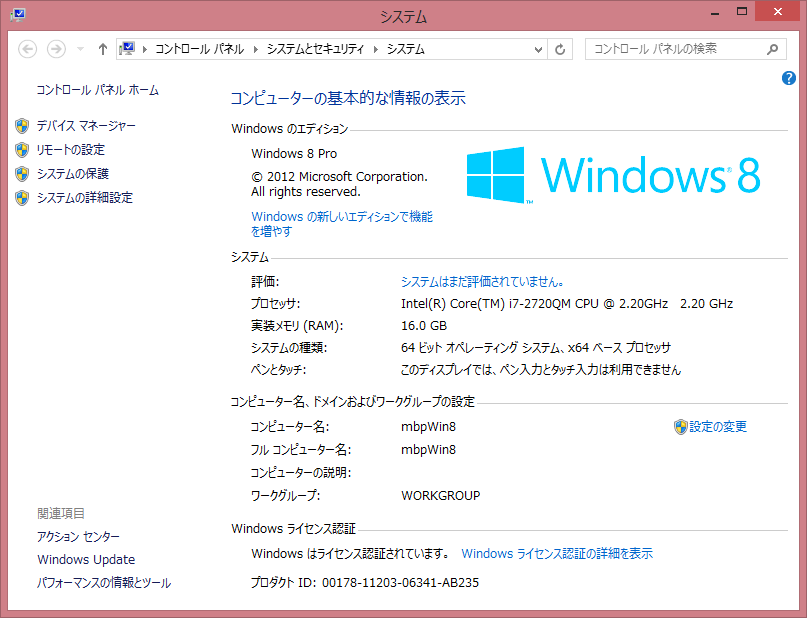The height and width of the screenshot is (618, 807).
Task: Click the mbpWin8 value beside フル コンピューター名
Action: [428, 450]
